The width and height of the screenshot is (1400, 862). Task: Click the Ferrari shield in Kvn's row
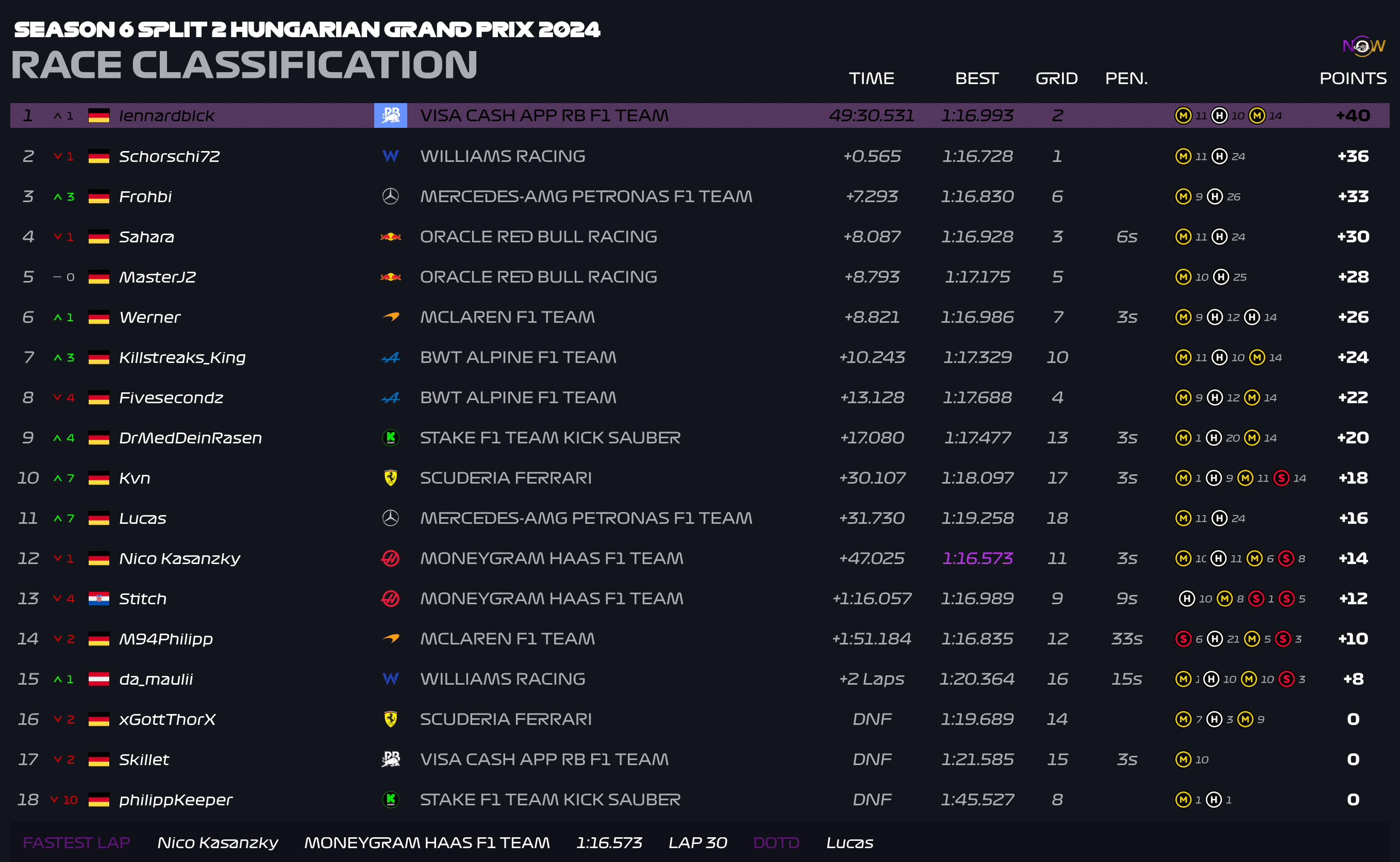391,478
